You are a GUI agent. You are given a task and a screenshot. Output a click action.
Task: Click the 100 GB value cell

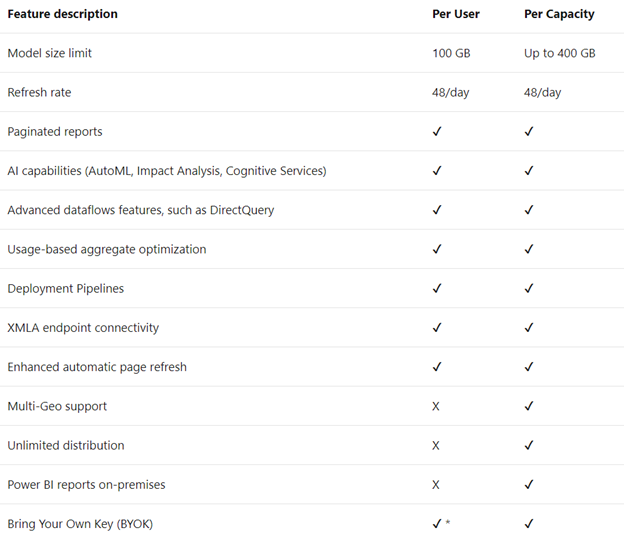(x=452, y=53)
